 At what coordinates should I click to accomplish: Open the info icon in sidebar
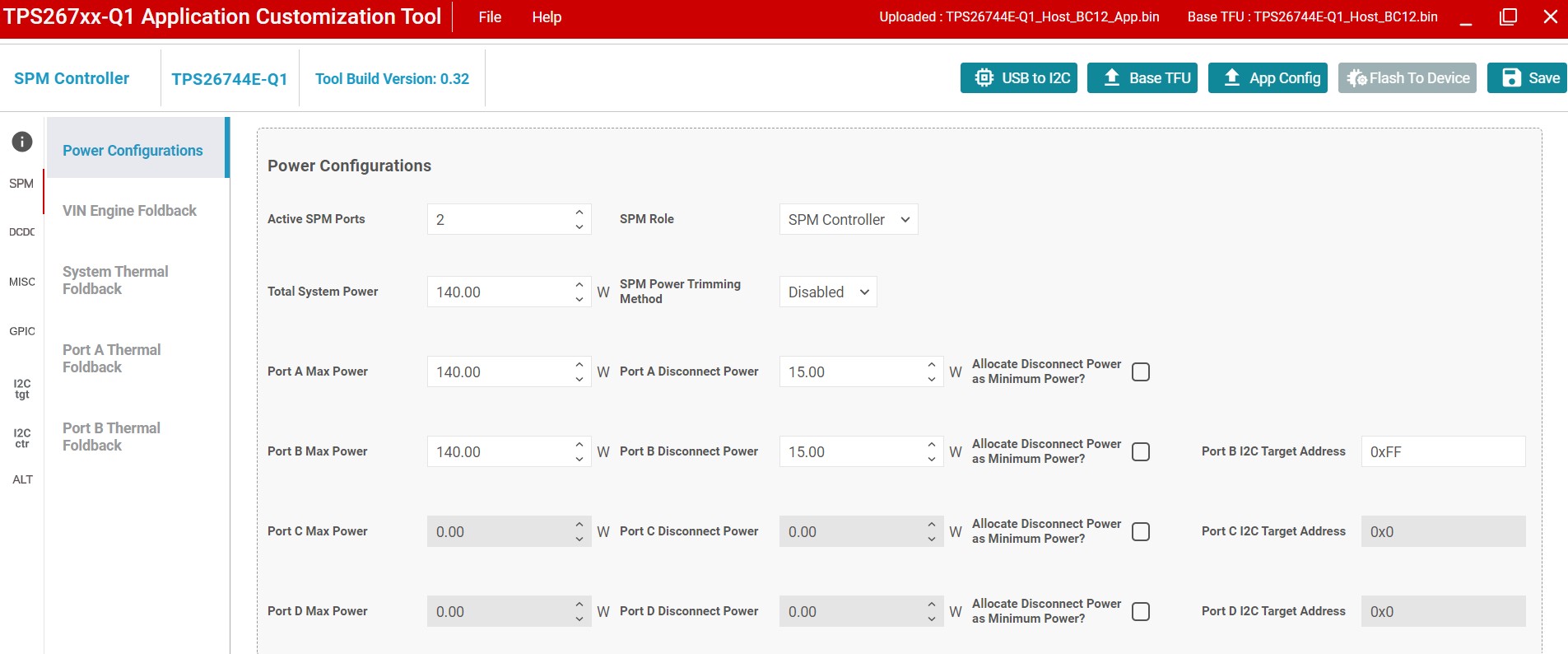[x=22, y=142]
